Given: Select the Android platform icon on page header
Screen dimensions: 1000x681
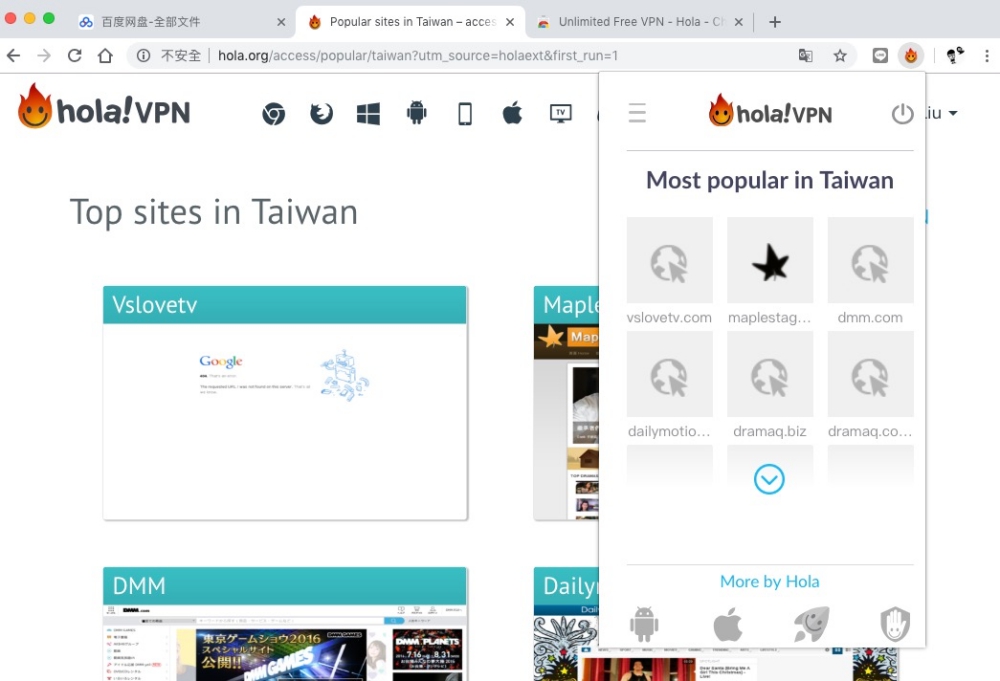Looking at the screenshot, I should pyautogui.click(x=416, y=114).
